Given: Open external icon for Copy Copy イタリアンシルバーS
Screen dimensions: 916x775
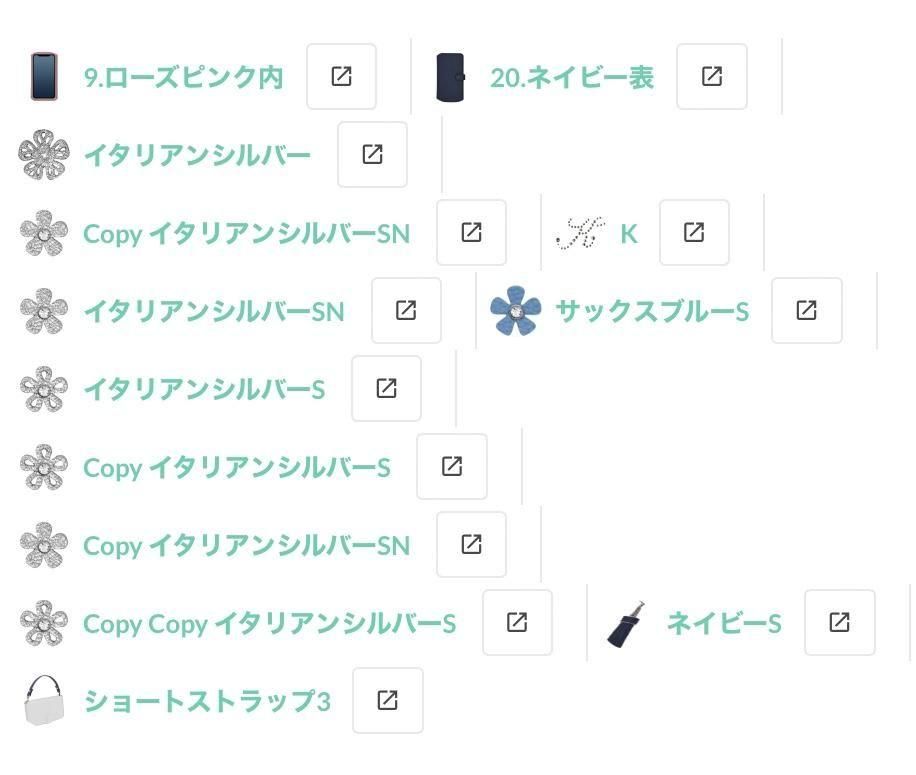Looking at the screenshot, I should [x=517, y=623].
